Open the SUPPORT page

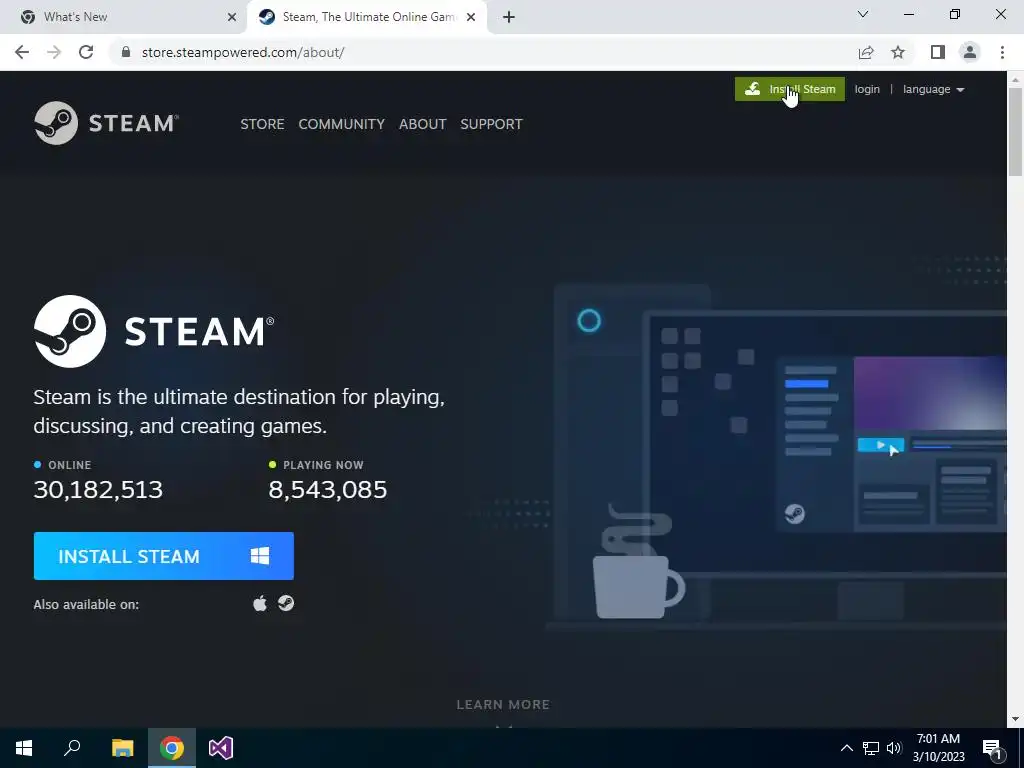click(491, 124)
